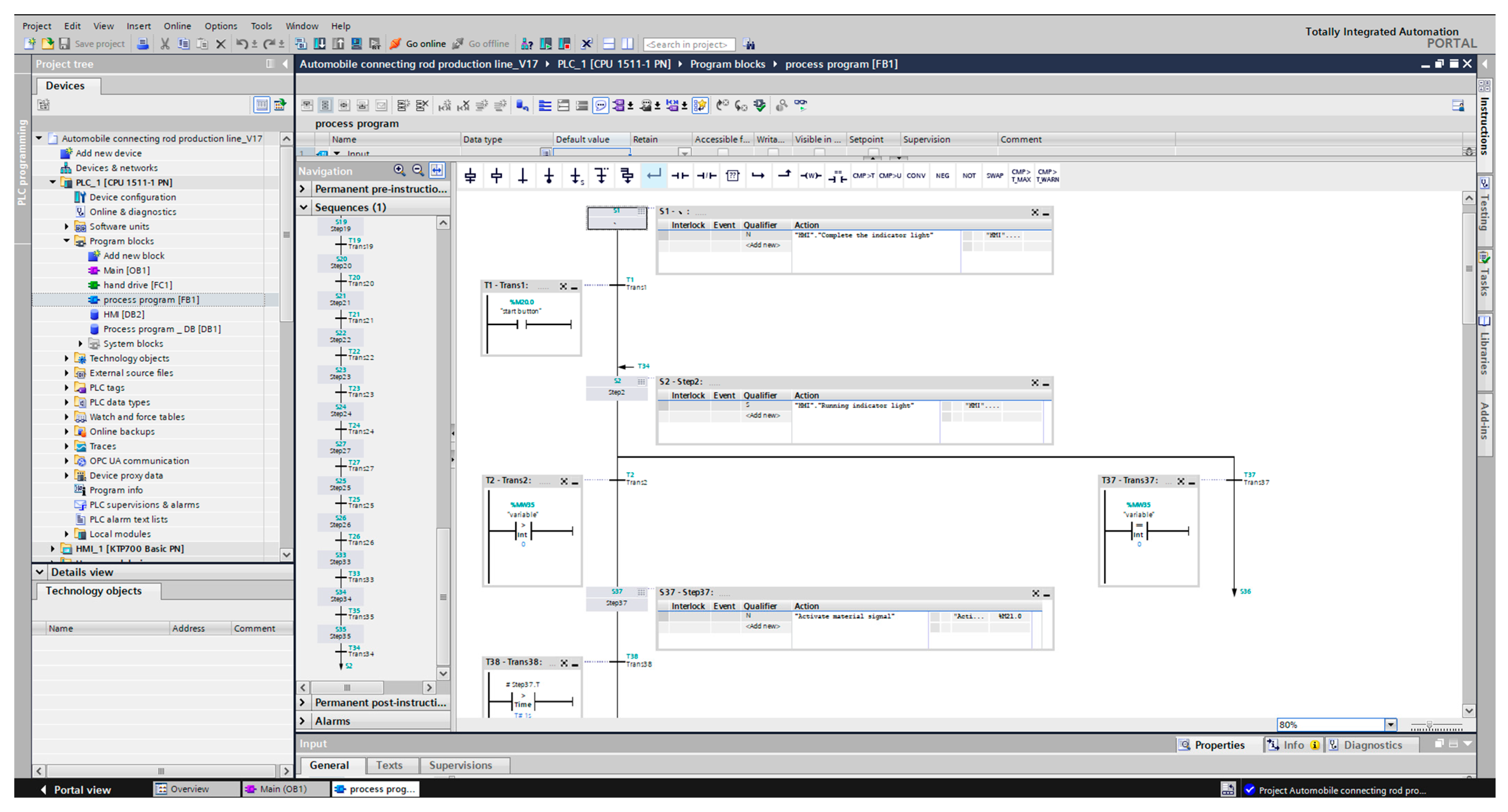Insert step and transition element
Image resolution: width=1508 pixels, height=812 pixels.
tap(470, 176)
